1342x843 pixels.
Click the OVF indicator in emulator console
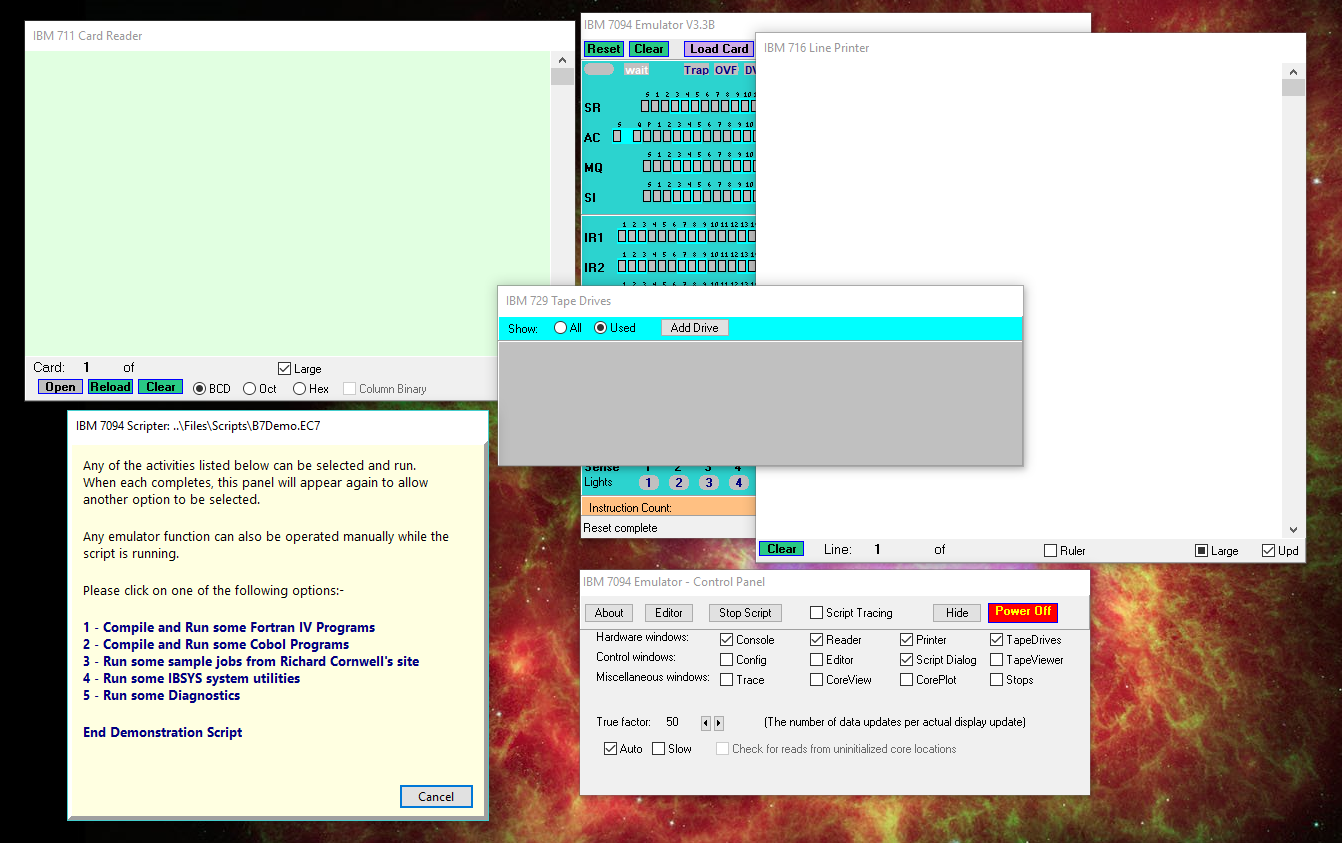click(x=726, y=70)
